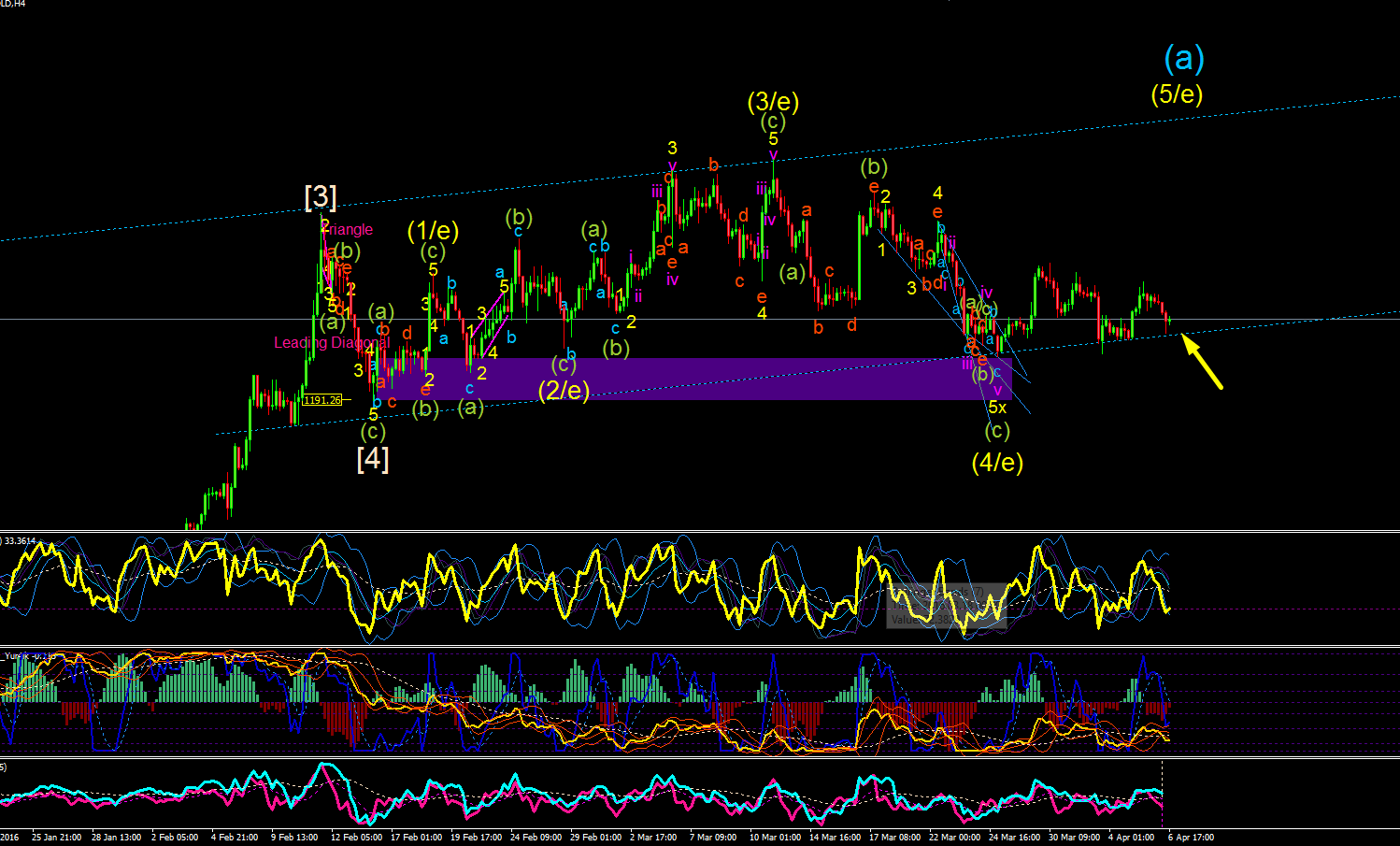Select the 10 Mar 01:00 time label
Image resolution: width=1400 pixels, height=846 pixels.
[x=775, y=838]
